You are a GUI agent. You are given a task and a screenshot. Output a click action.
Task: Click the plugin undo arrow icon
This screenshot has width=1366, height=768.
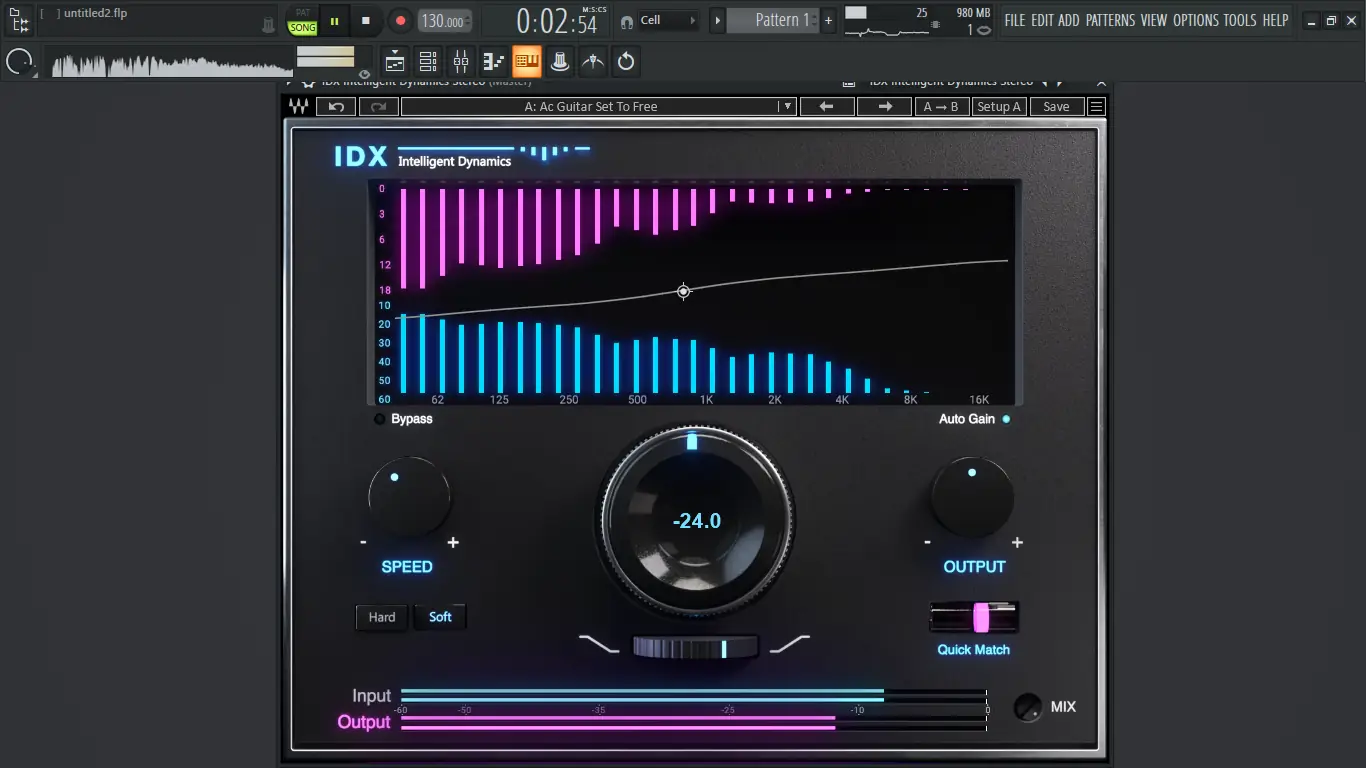point(337,107)
